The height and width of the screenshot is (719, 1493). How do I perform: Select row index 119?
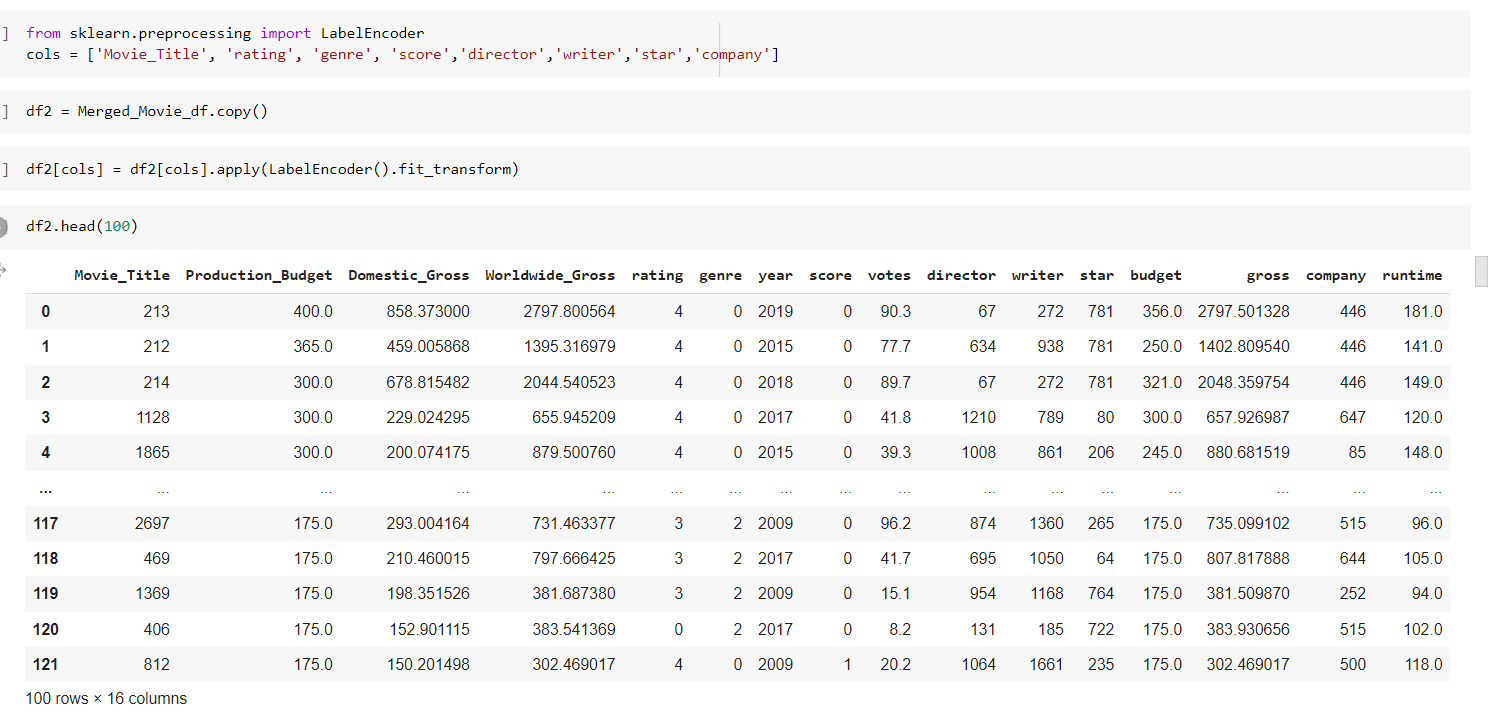[46, 593]
